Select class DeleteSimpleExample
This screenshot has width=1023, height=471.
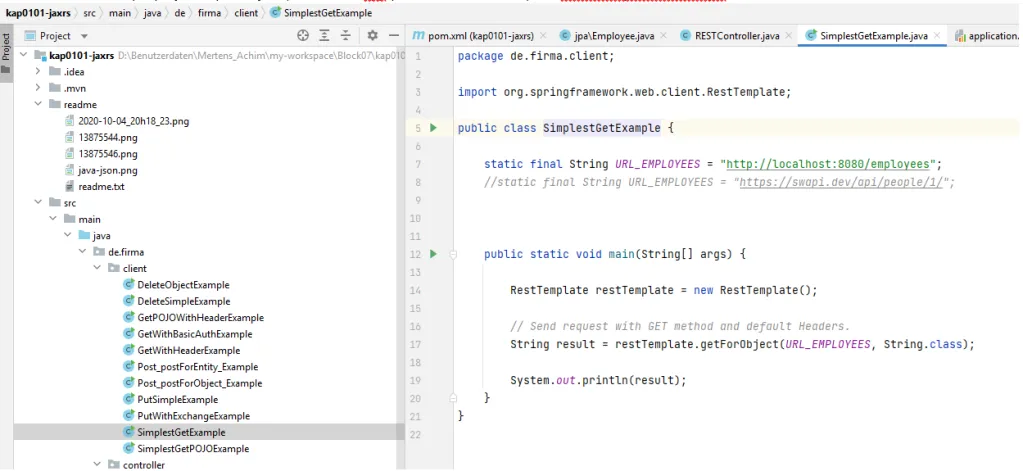[184, 301]
